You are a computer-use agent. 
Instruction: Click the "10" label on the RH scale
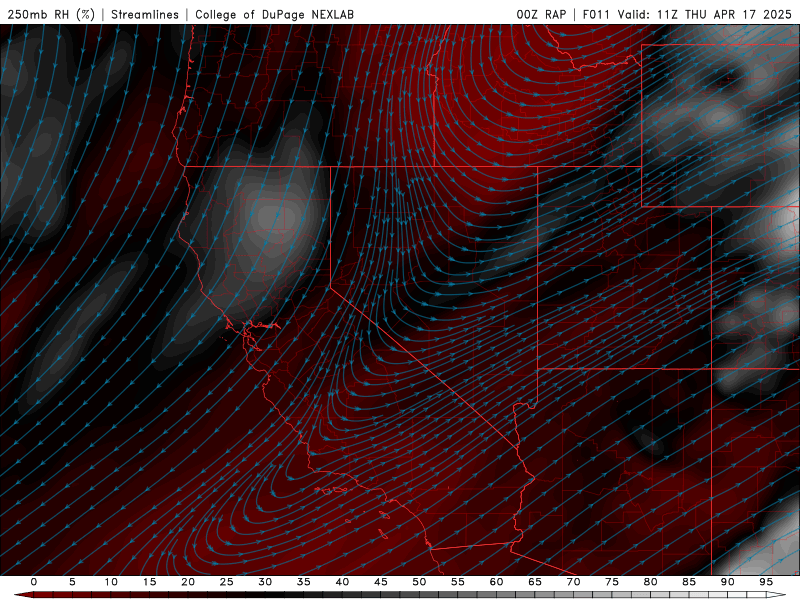click(111, 582)
